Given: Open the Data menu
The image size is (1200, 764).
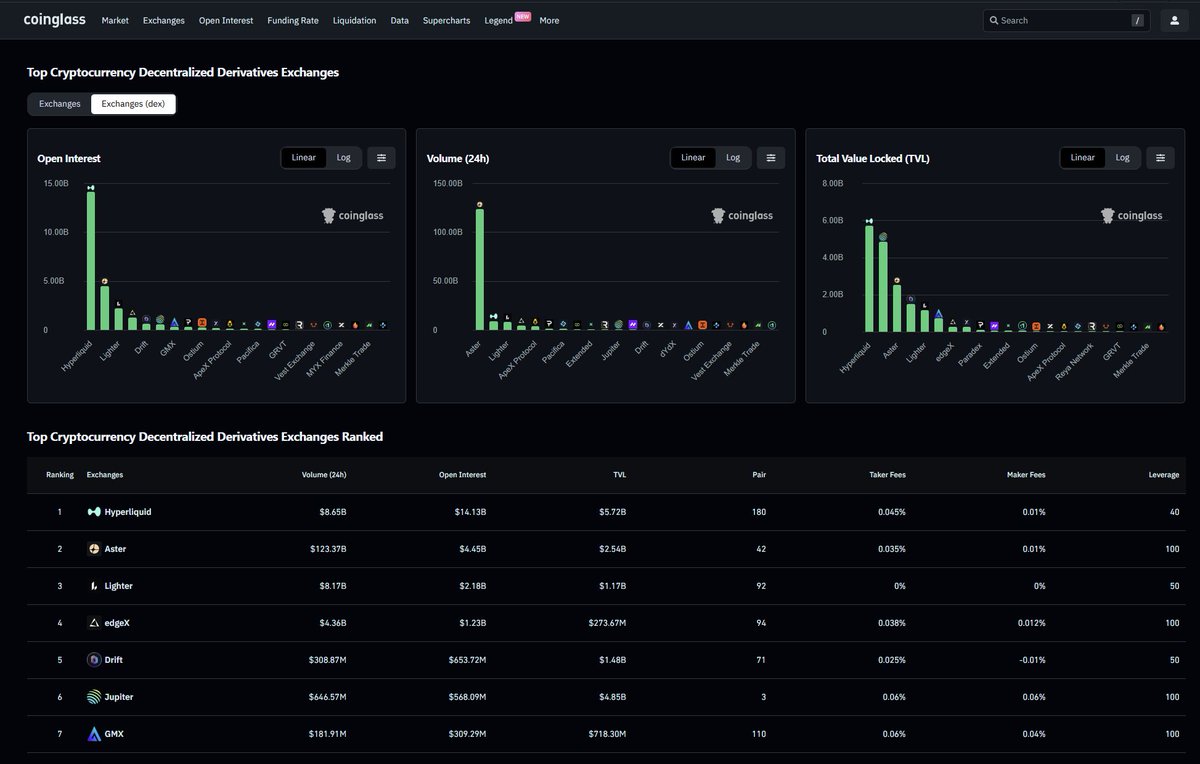Looking at the screenshot, I should coord(400,20).
